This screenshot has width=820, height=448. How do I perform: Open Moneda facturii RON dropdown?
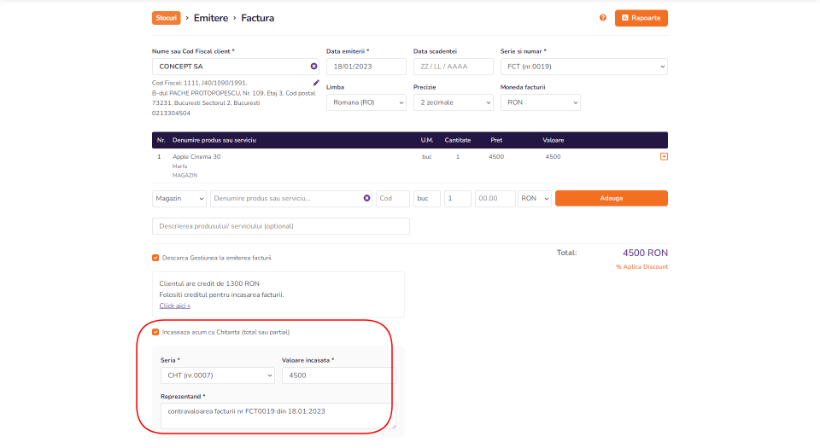(x=540, y=102)
